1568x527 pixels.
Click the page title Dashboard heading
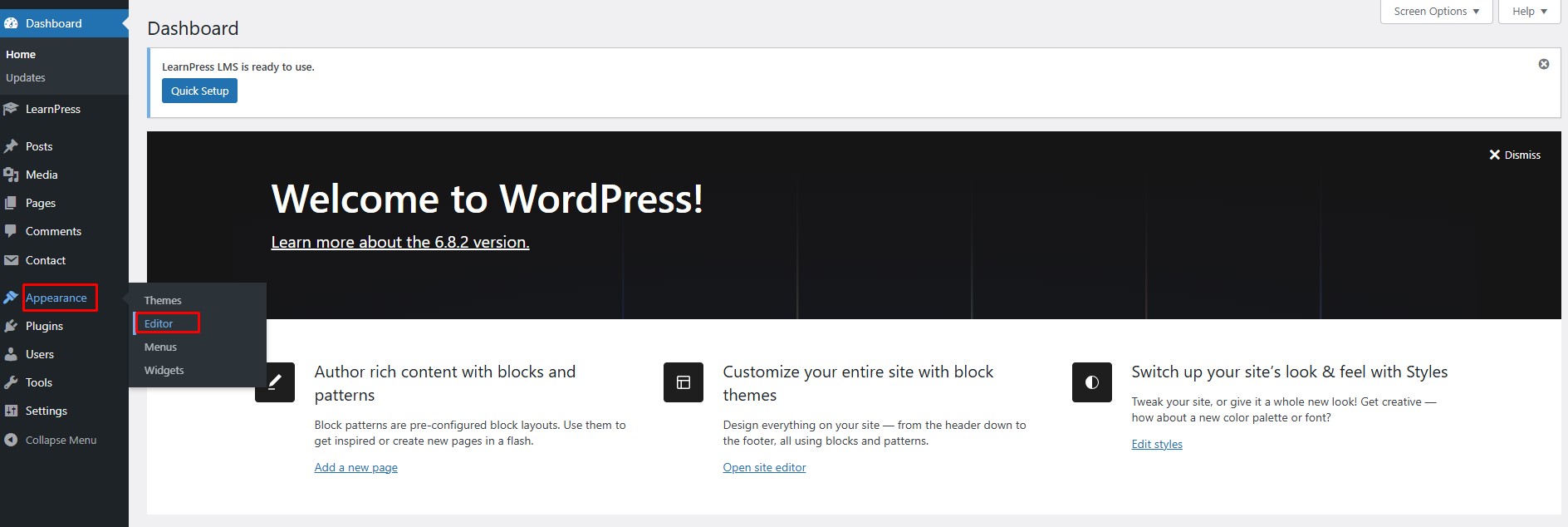(x=193, y=28)
